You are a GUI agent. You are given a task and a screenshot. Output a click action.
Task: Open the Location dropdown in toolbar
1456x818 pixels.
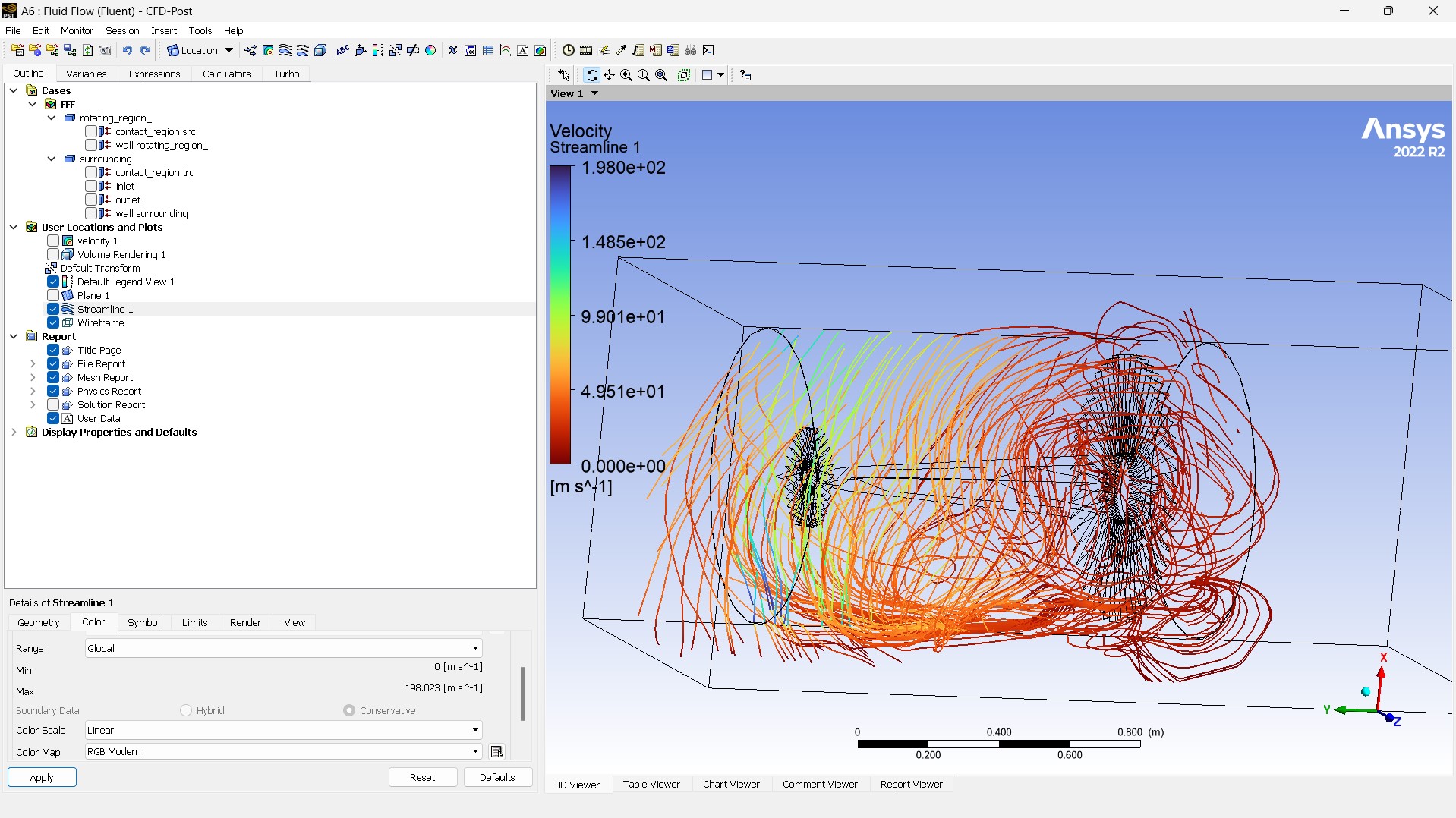(200, 50)
